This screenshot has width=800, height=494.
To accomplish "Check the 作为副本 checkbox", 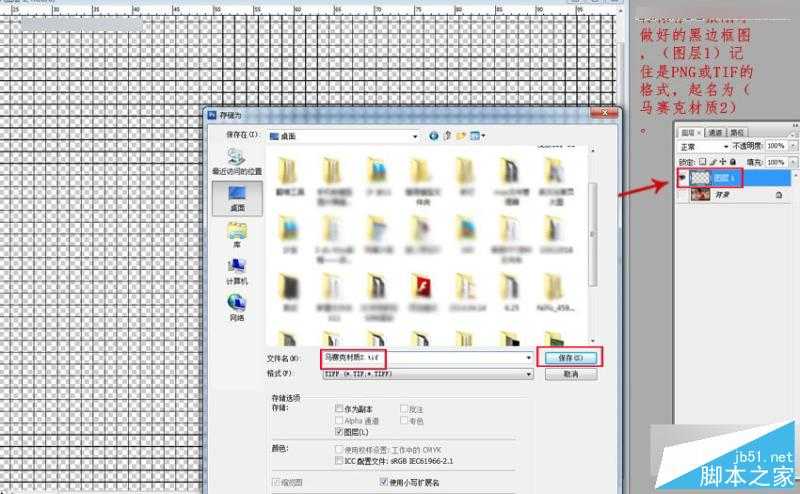I will (339, 408).
